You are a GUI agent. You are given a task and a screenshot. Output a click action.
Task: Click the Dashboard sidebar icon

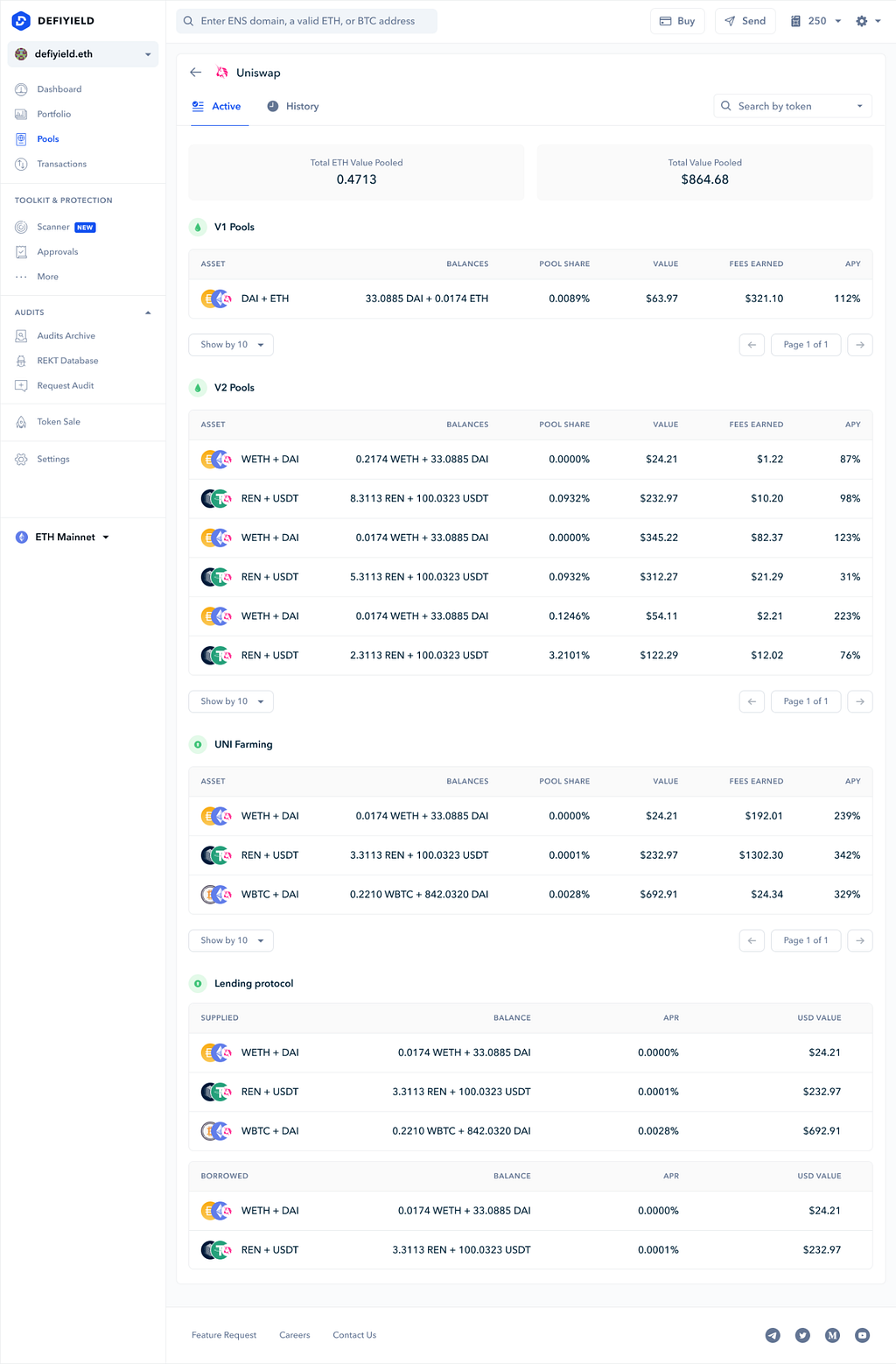21,89
